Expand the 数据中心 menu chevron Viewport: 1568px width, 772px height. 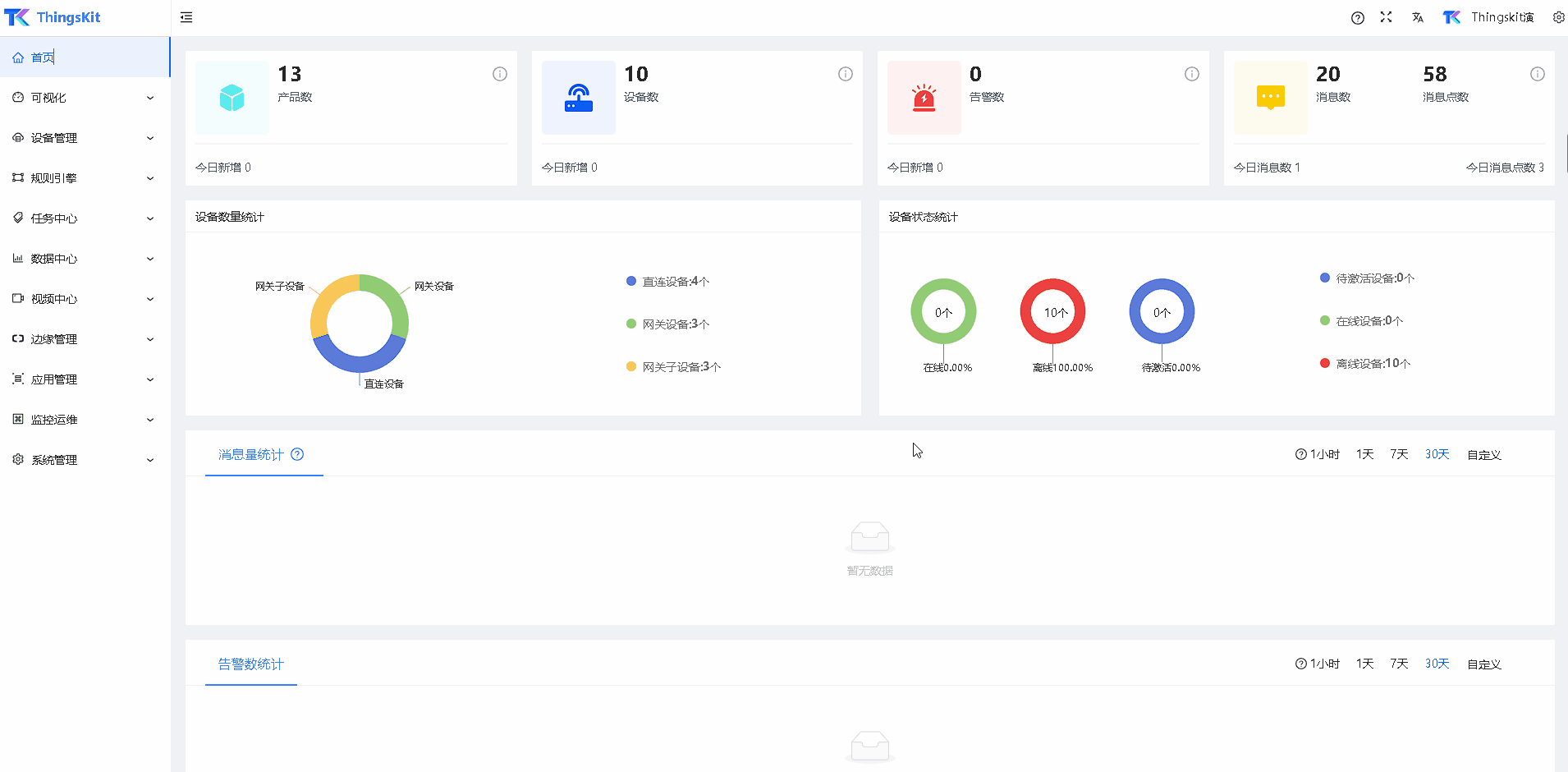point(150,259)
